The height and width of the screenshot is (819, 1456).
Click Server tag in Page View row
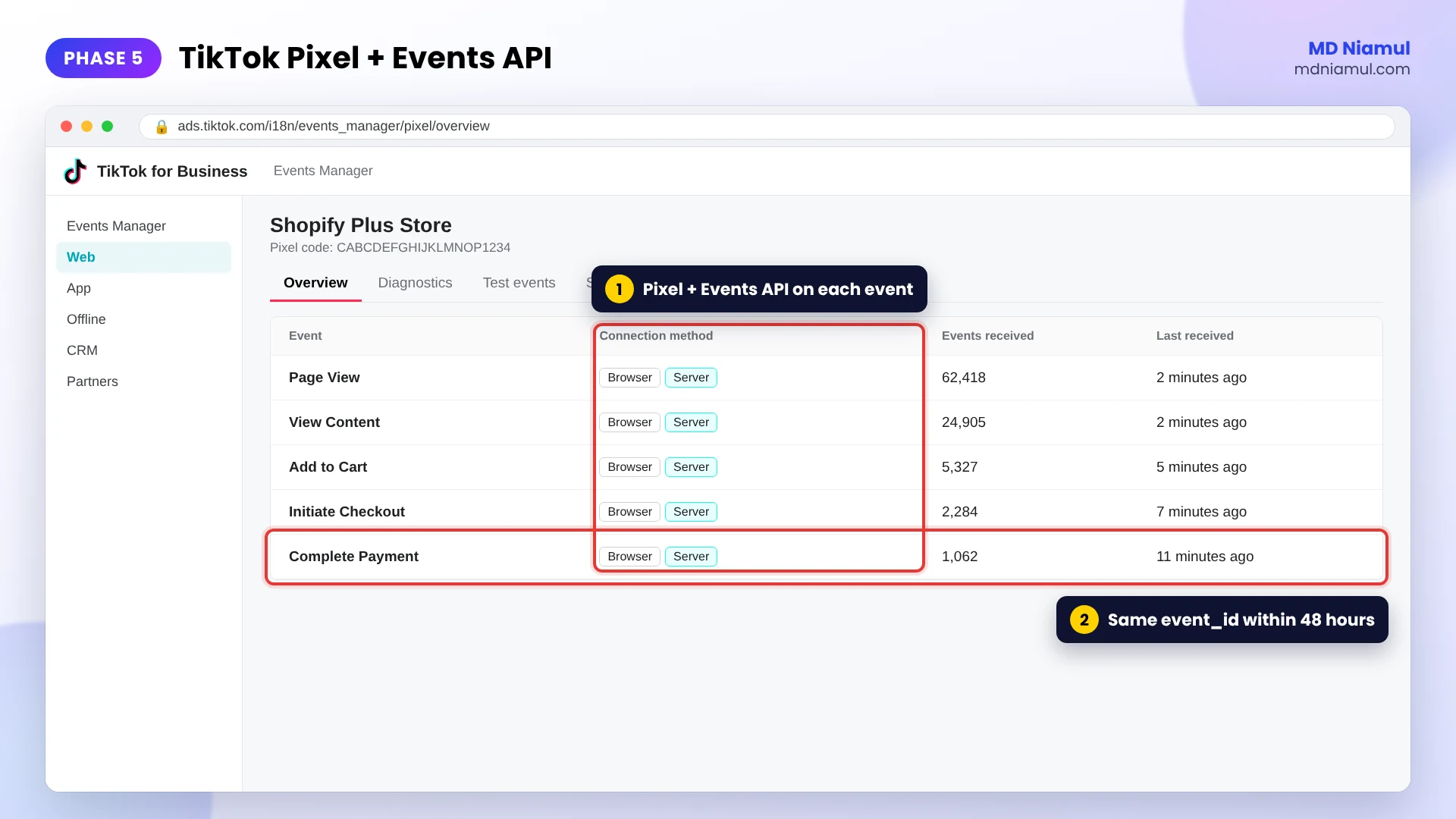pos(691,378)
